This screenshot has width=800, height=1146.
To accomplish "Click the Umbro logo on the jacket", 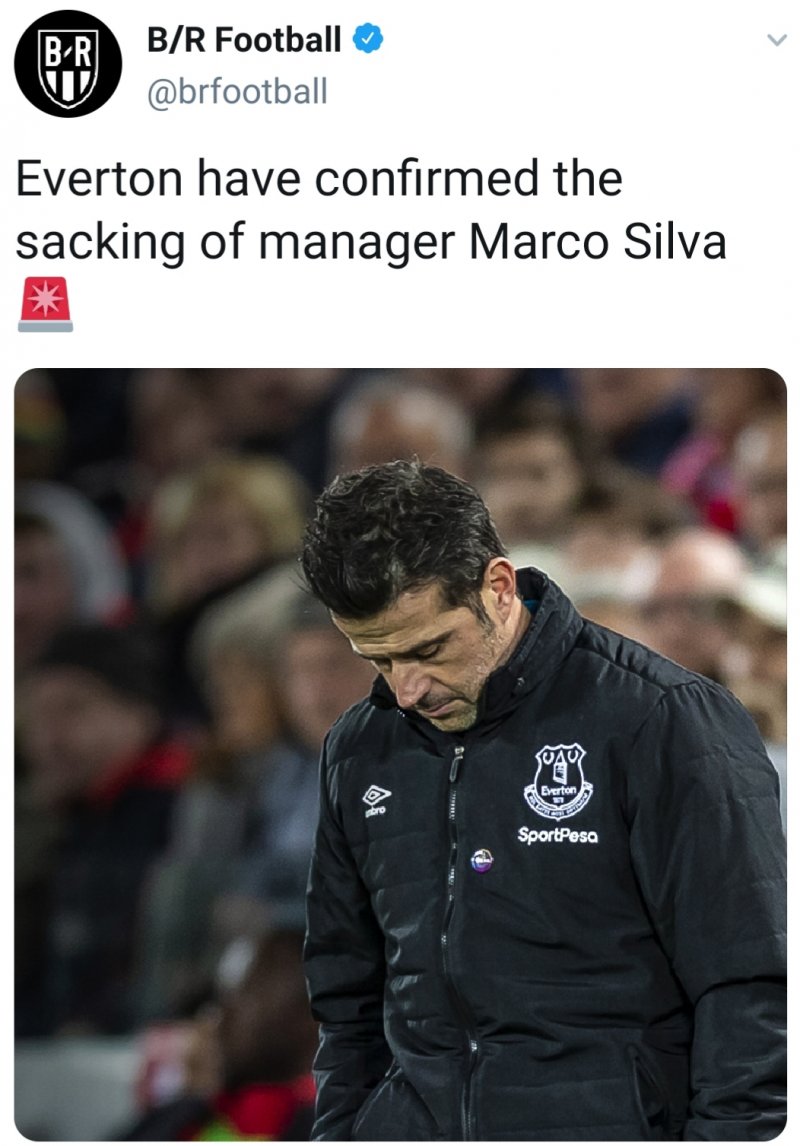I will click(x=376, y=799).
